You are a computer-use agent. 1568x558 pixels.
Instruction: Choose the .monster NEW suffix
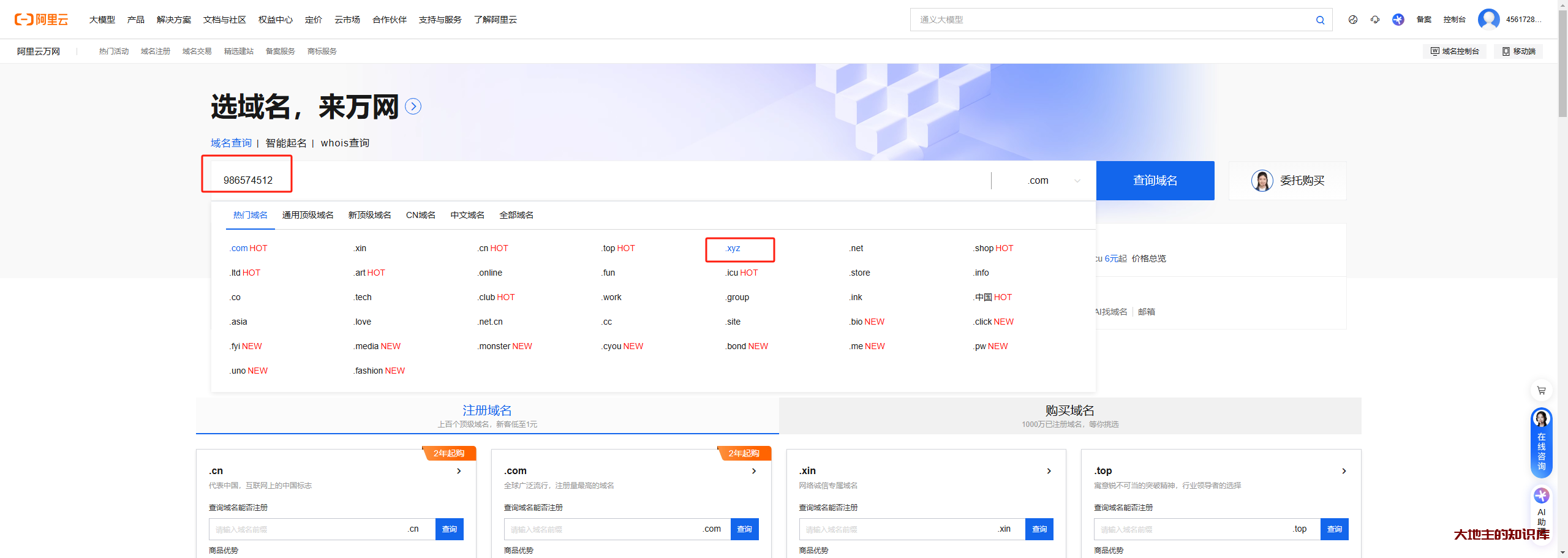tap(505, 346)
